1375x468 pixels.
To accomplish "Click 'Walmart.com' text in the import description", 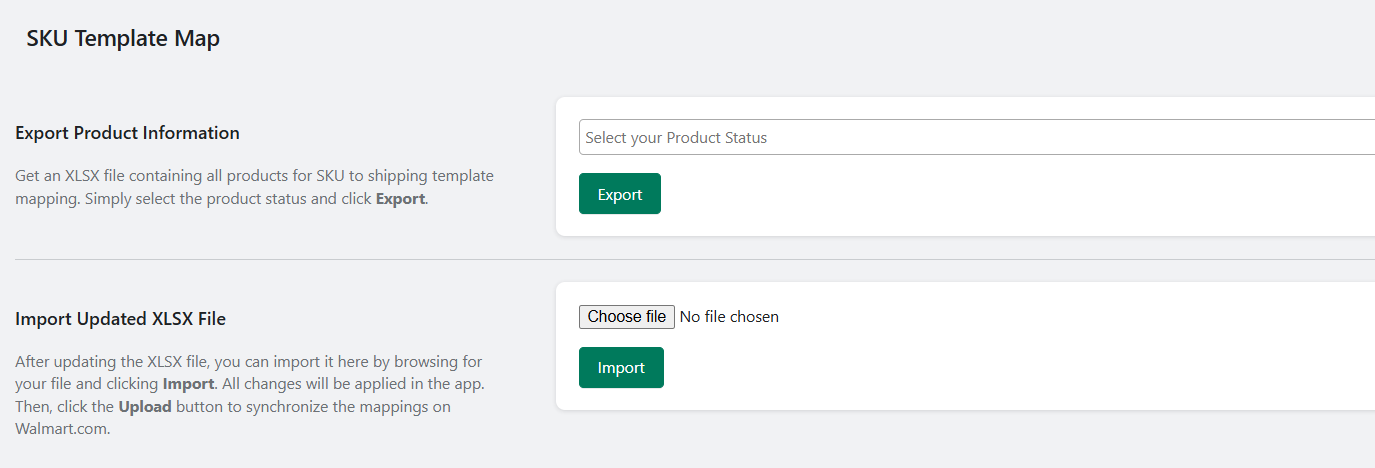I will coord(62,430).
